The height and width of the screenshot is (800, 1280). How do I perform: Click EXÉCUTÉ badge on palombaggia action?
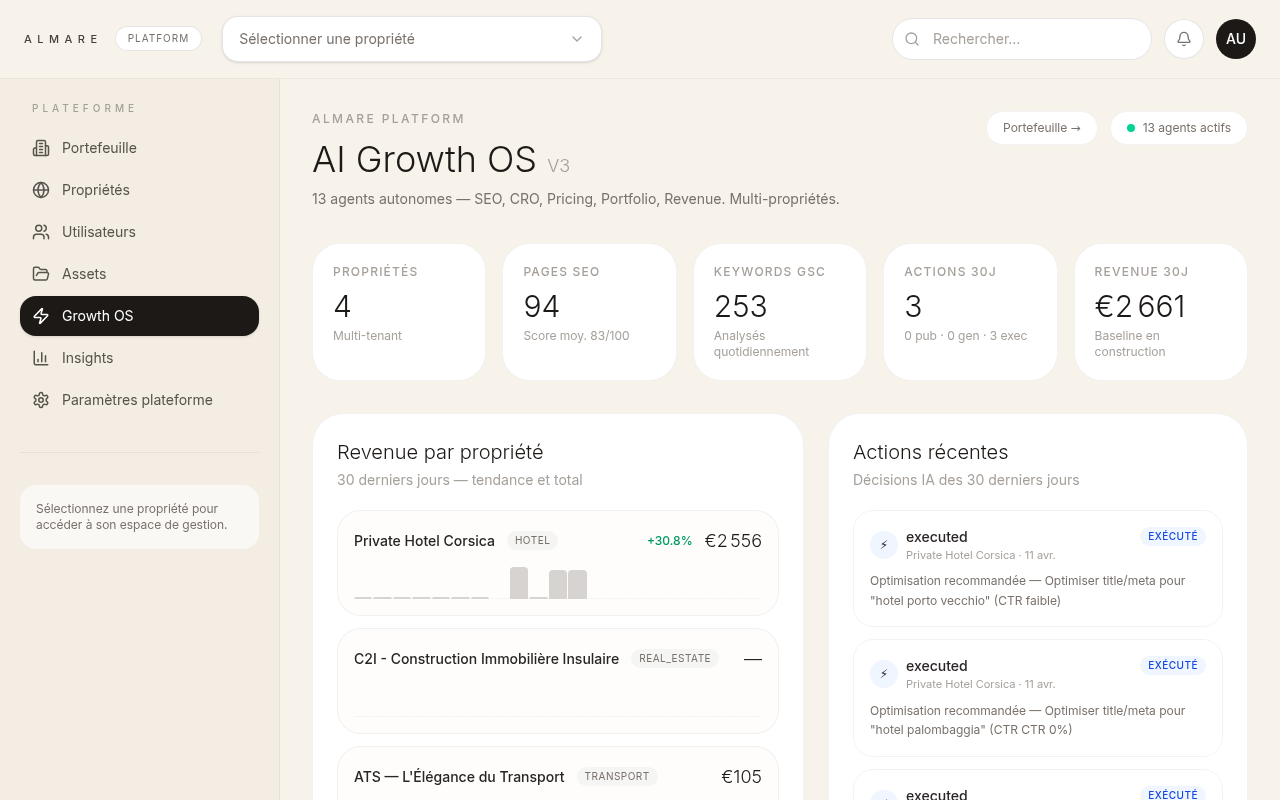(x=1173, y=665)
